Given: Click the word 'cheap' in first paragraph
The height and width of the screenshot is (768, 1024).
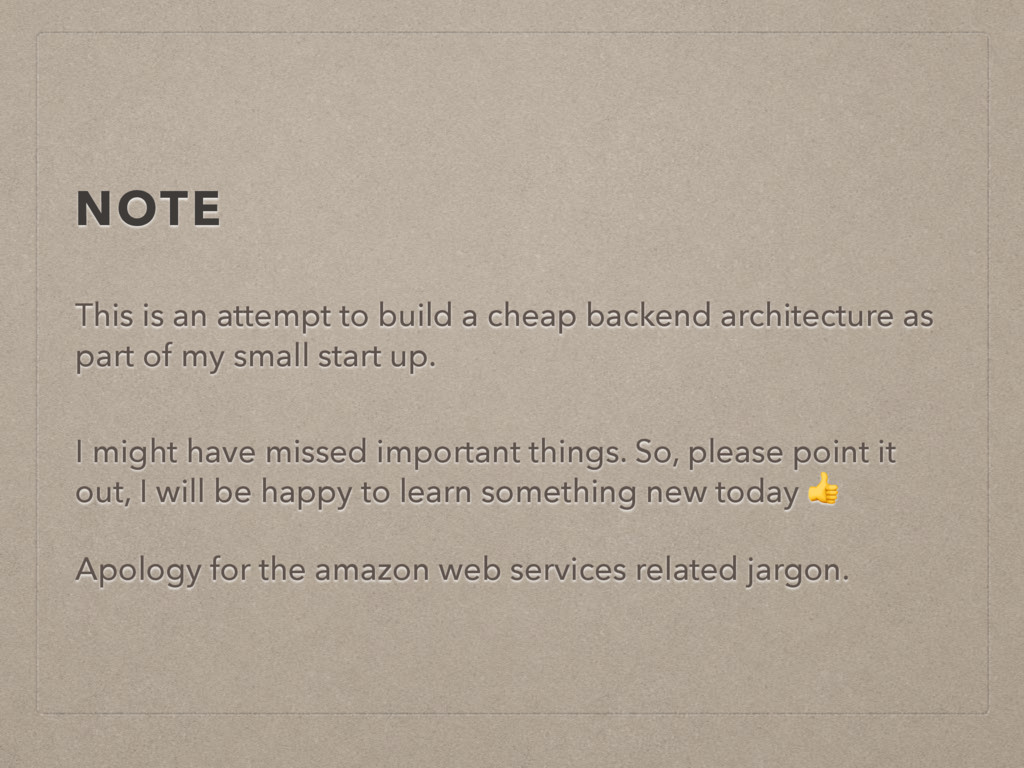Looking at the screenshot, I should point(532,317).
